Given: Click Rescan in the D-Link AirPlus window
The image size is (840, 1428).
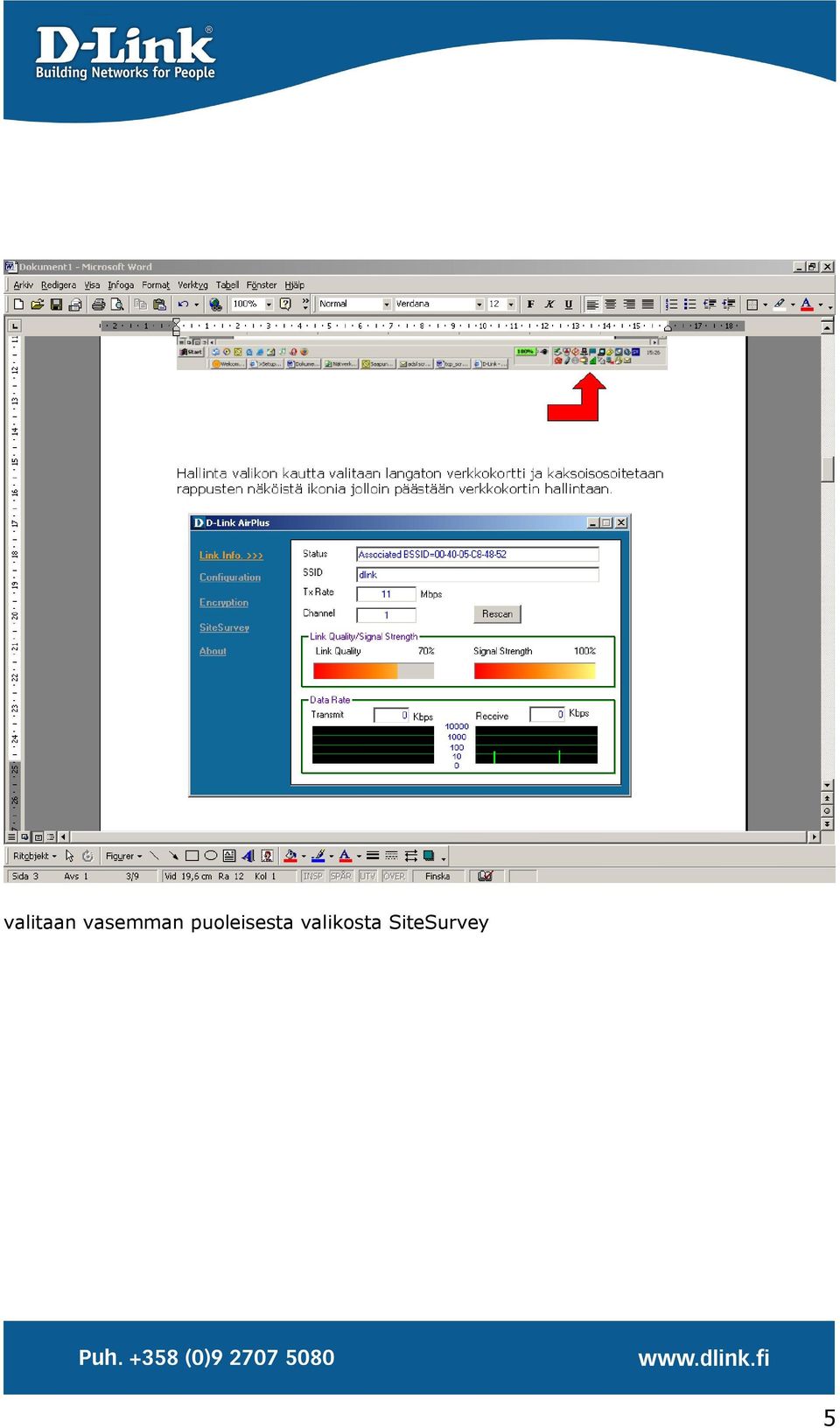Looking at the screenshot, I should (x=497, y=614).
